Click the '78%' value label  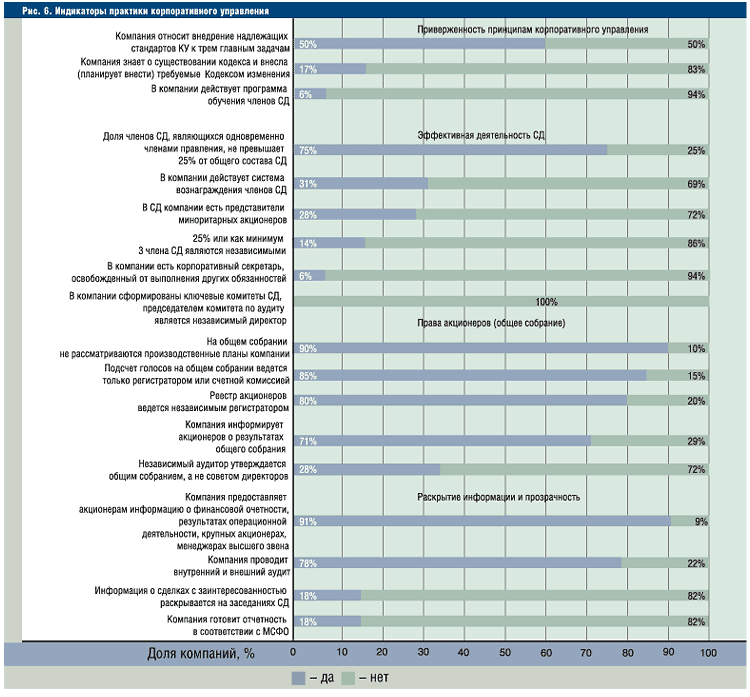click(308, 564)
